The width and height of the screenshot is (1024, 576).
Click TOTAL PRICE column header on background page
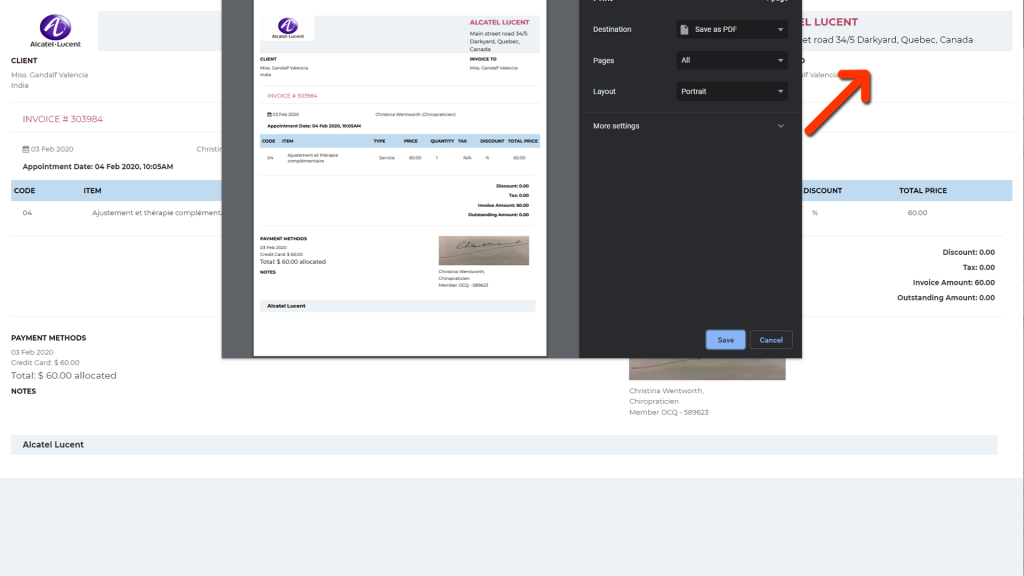point(923,191)
